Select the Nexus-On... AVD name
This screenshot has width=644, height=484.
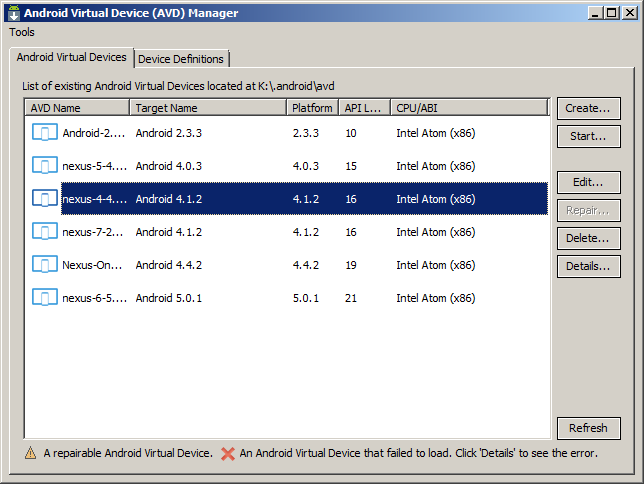(92, 265)
